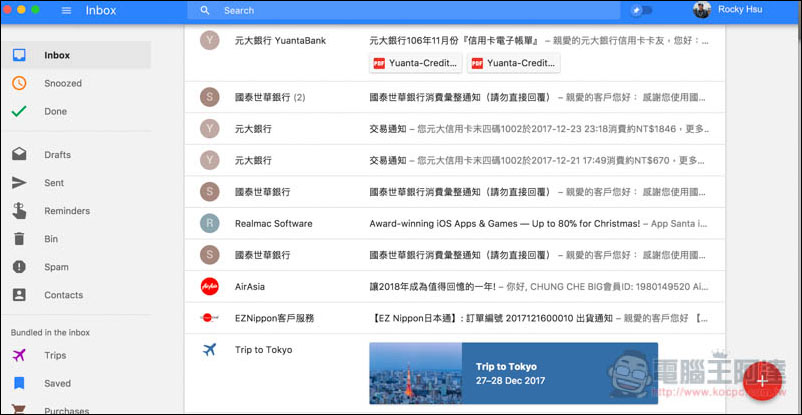Click the Spam warning icon

(x=19, y=267)
